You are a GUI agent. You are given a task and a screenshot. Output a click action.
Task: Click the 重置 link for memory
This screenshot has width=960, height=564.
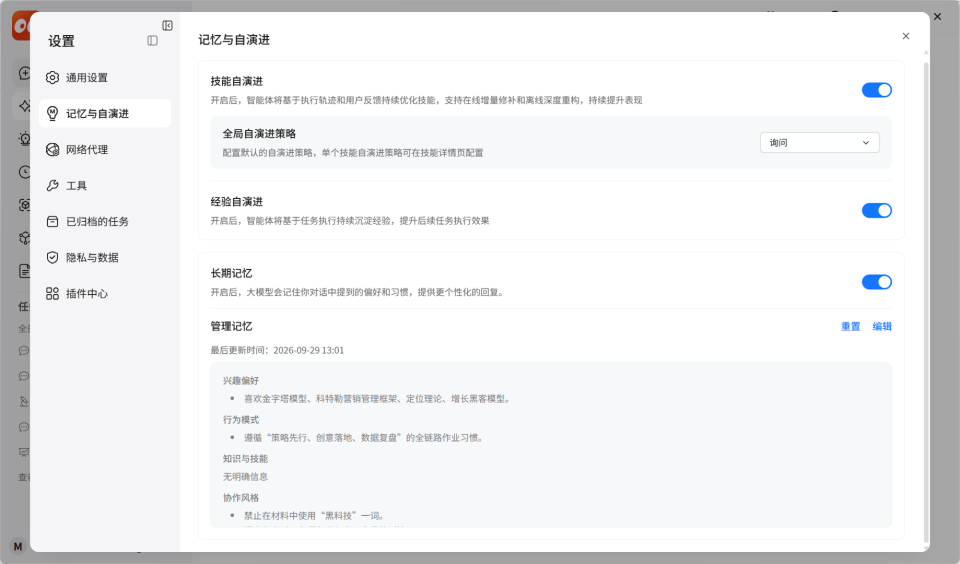850,326
